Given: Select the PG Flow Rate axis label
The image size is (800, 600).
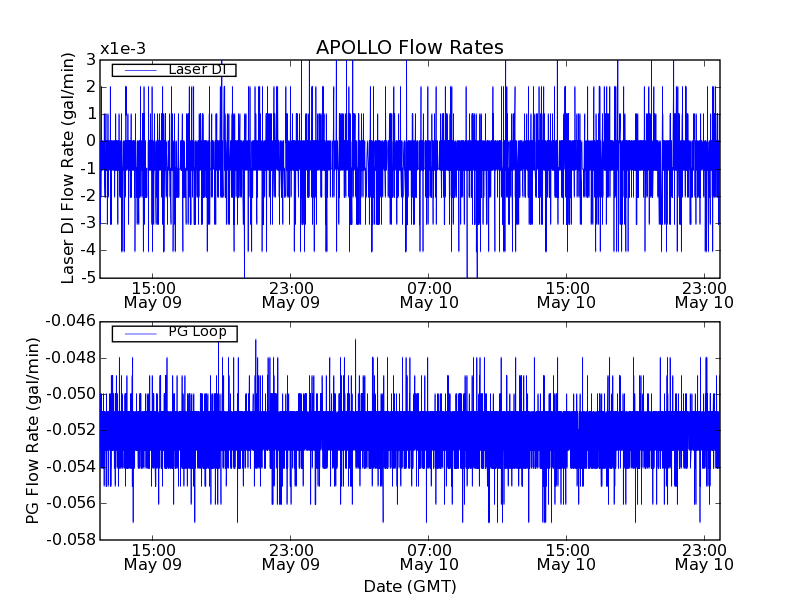Looking at the screenshot, I should tap(33, 430).
